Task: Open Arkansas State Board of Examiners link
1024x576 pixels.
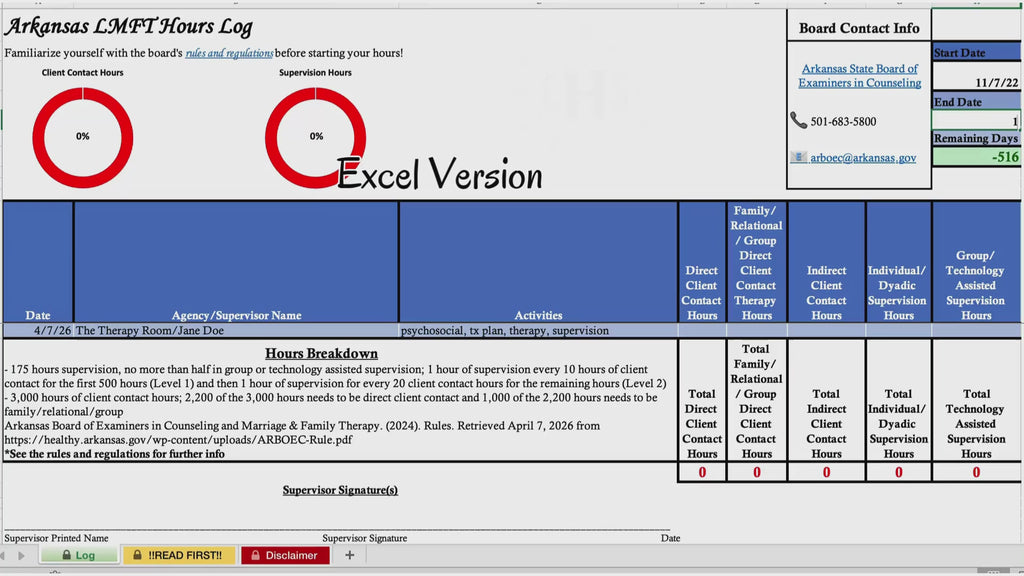Action: [x=859, y=76]
